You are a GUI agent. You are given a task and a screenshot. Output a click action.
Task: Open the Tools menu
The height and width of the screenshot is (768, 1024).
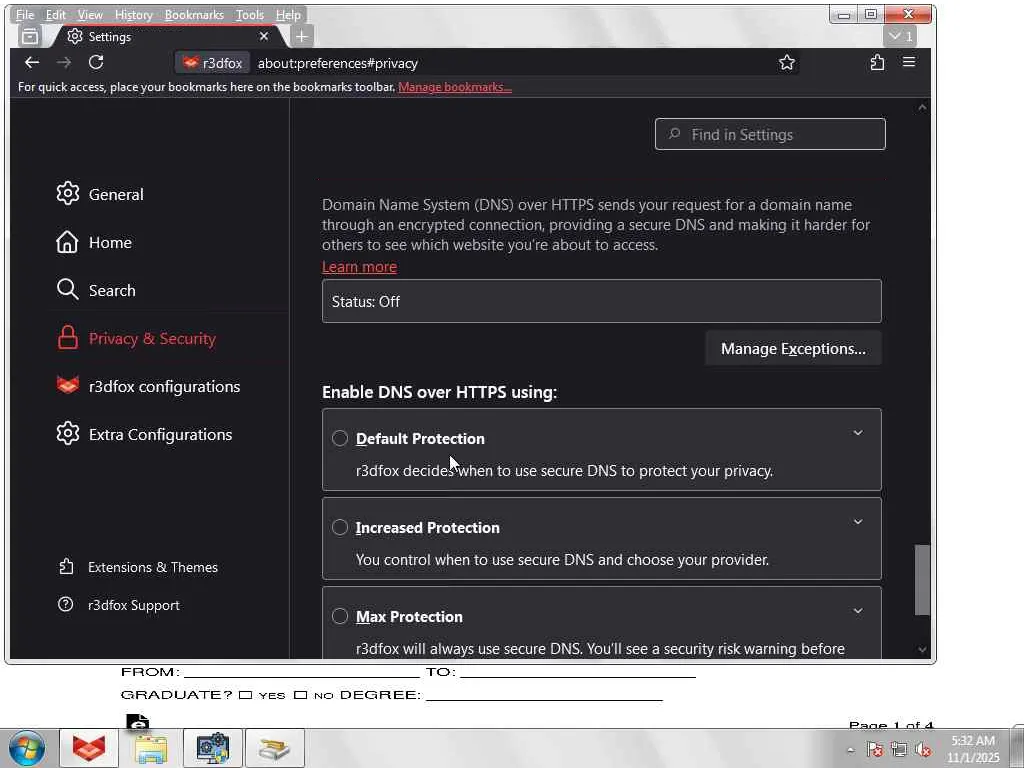pyautogui.click(x=250, y=14)
